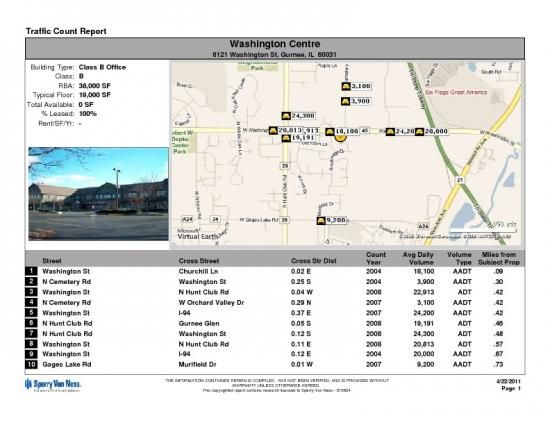The height and width of the screenshot is (425, 550).
Task: Click the 19,000 SF typical floor value
Action: point(94,95)
